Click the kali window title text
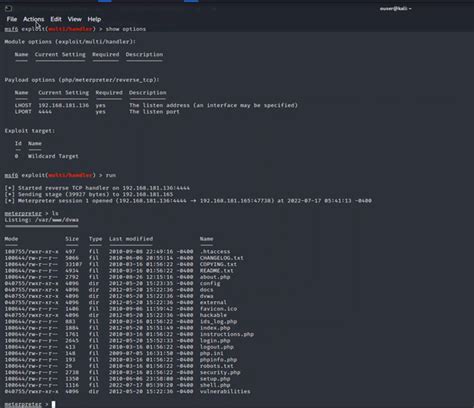 point(395,8)
